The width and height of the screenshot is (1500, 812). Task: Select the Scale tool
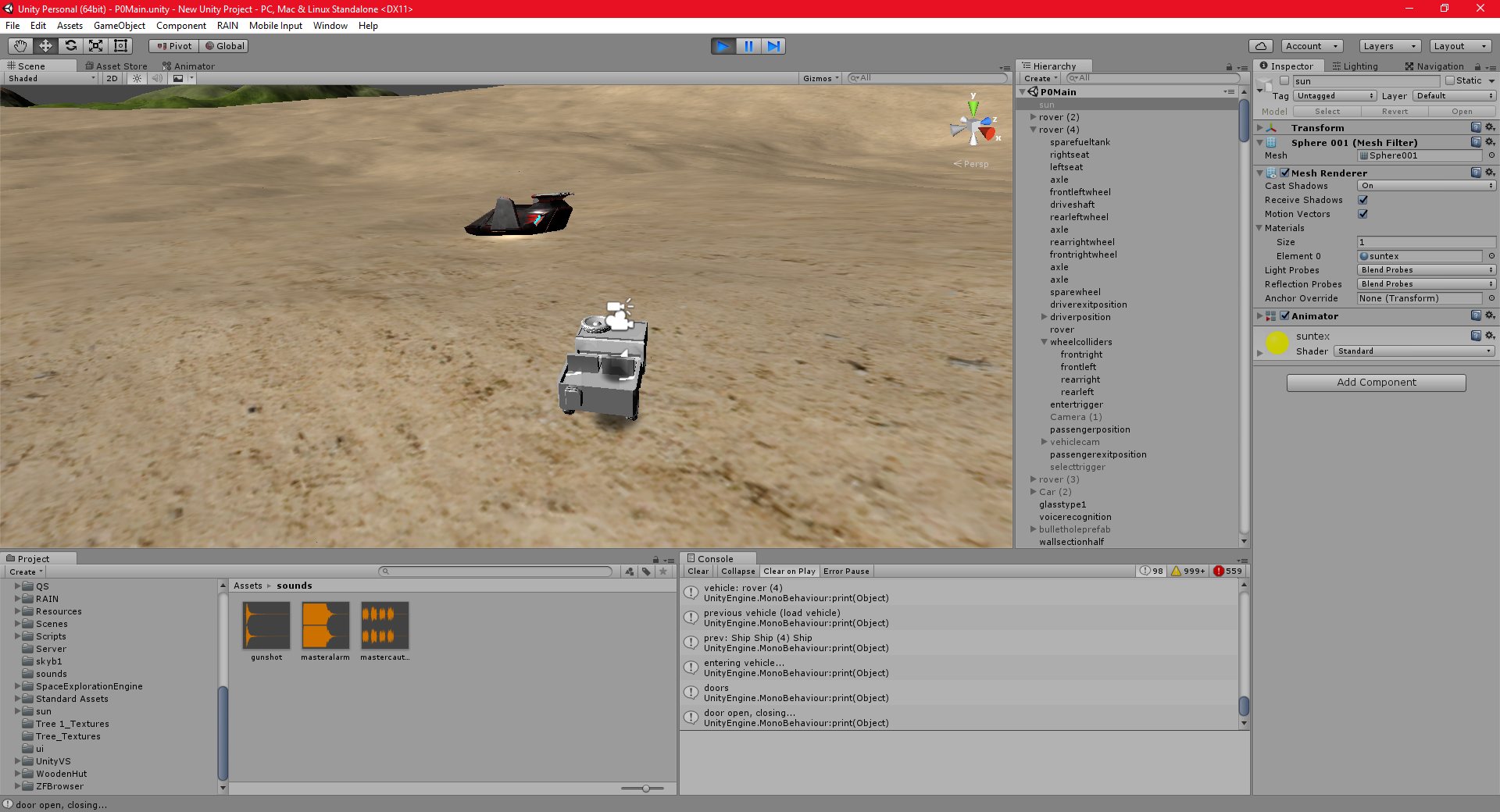pos(95,46)
